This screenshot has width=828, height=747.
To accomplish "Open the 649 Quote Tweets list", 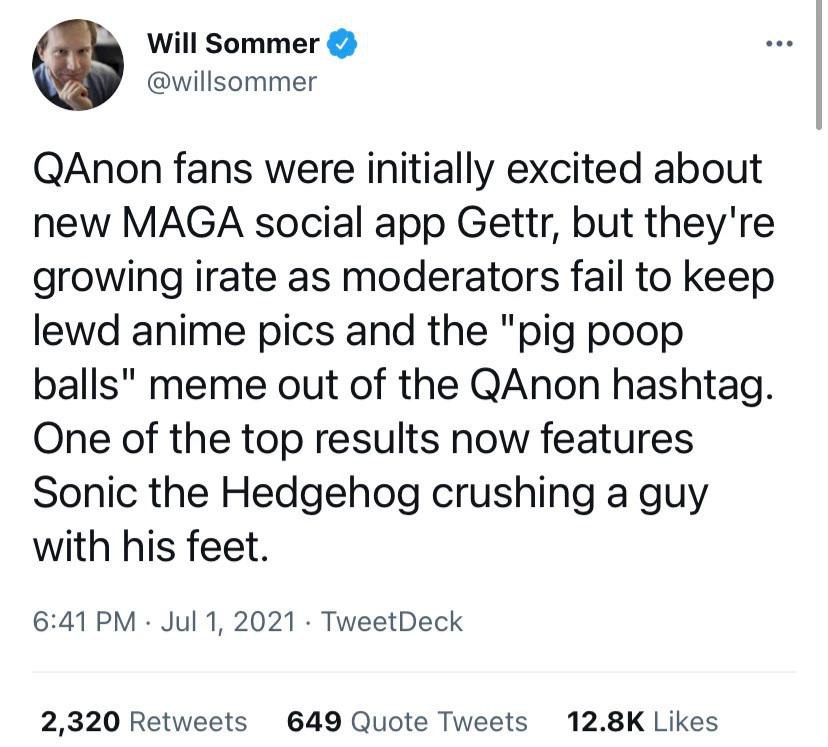I will [406, 721].
